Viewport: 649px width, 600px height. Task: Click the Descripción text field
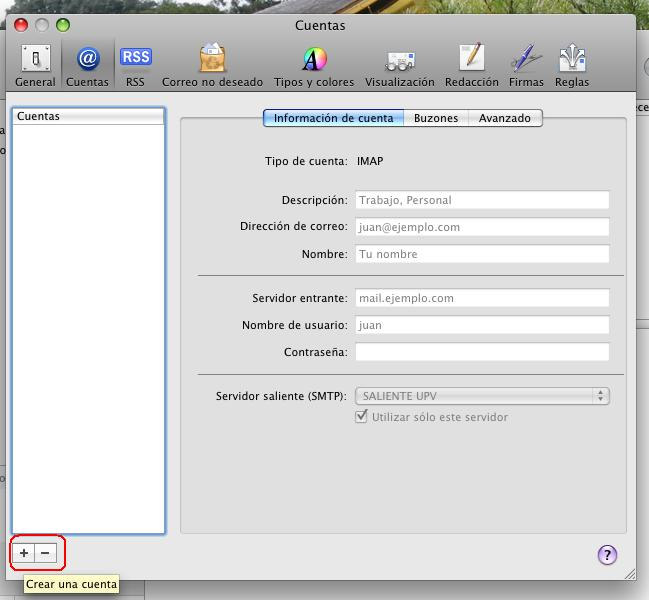click(482, 200)
